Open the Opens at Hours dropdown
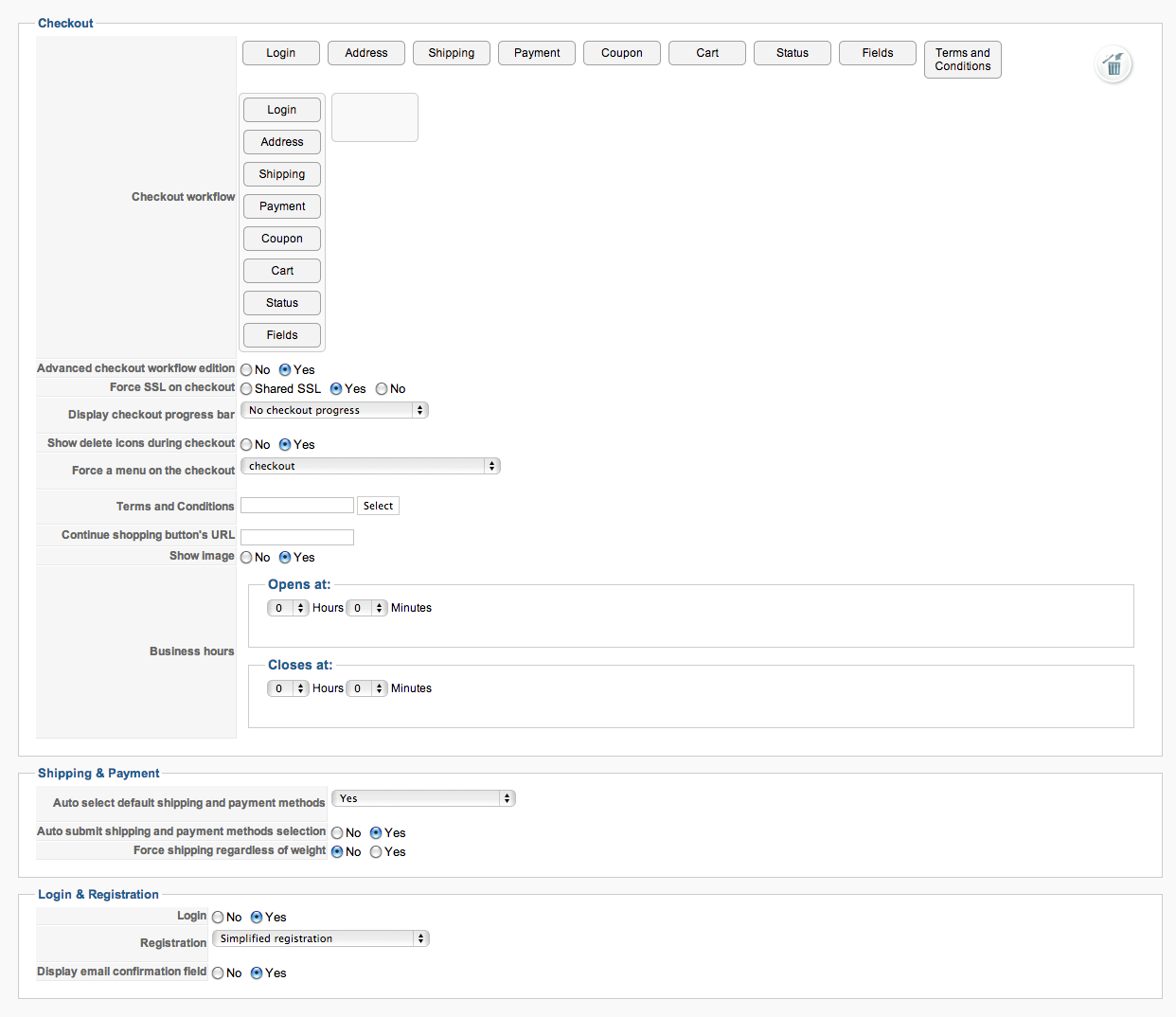1176x1017 pixels. click(x=288, y=608)
